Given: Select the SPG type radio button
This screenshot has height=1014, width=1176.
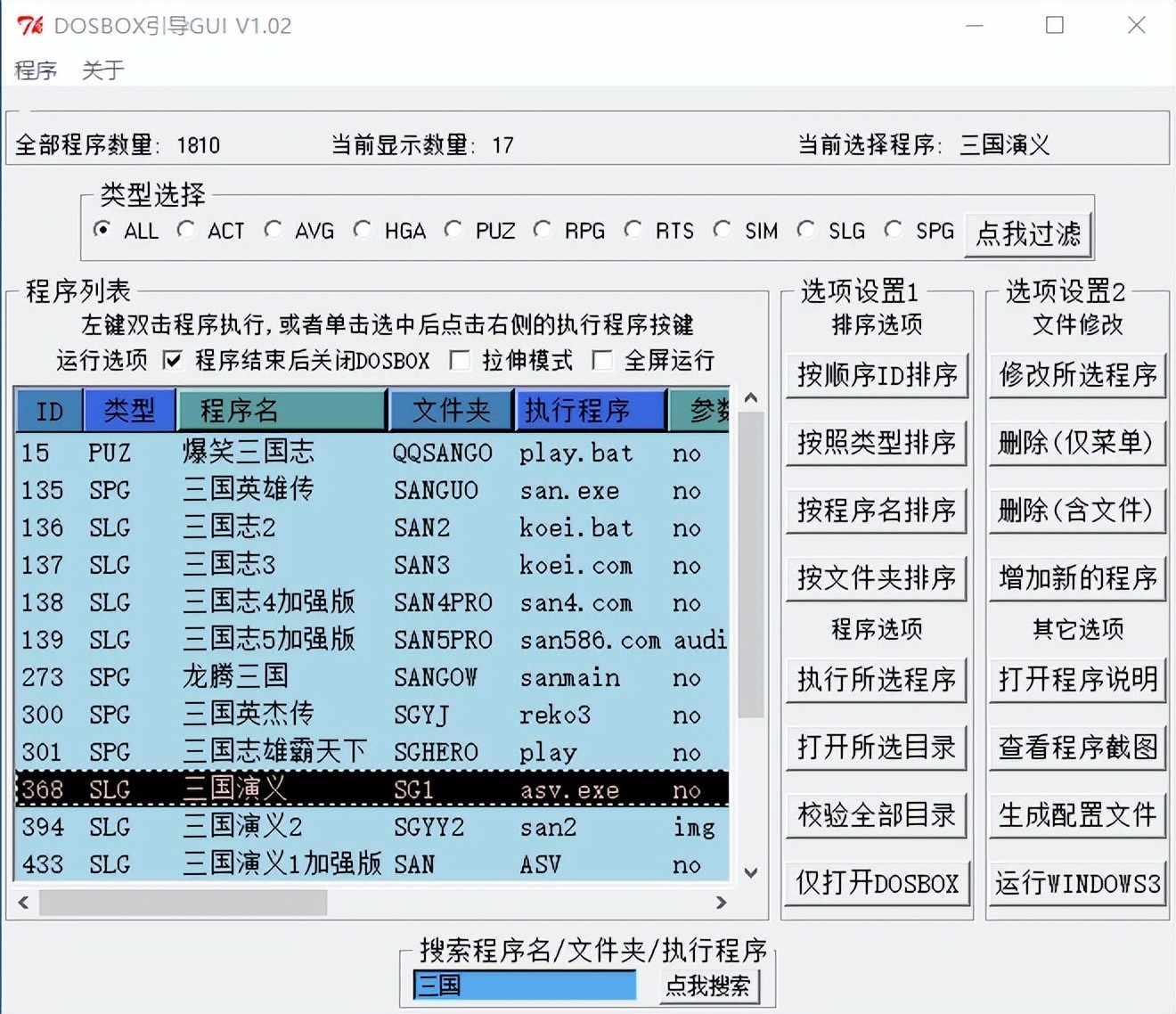Looking at the screenshot, I should pyautogui.click(x=894, y=230).
